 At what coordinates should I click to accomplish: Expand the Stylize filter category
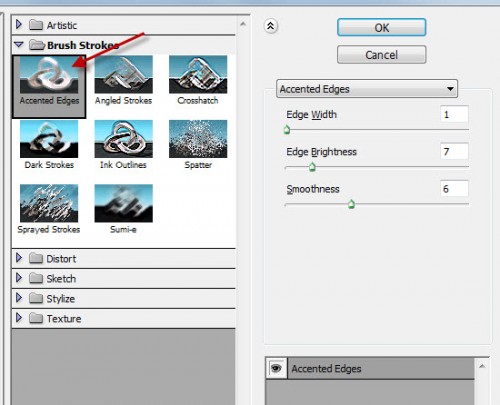pos(19,298)
